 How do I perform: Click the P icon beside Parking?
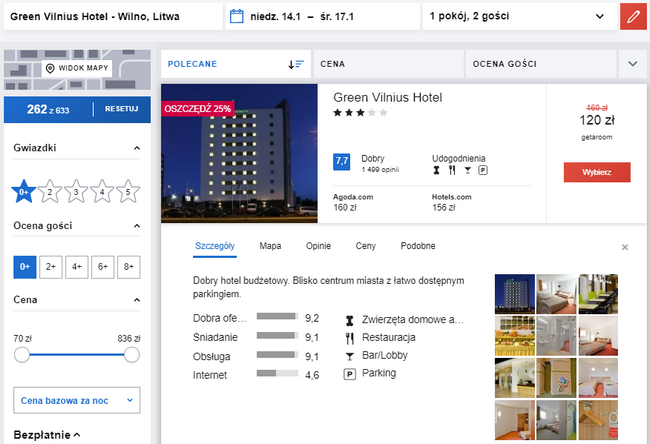tap(349, 374)
